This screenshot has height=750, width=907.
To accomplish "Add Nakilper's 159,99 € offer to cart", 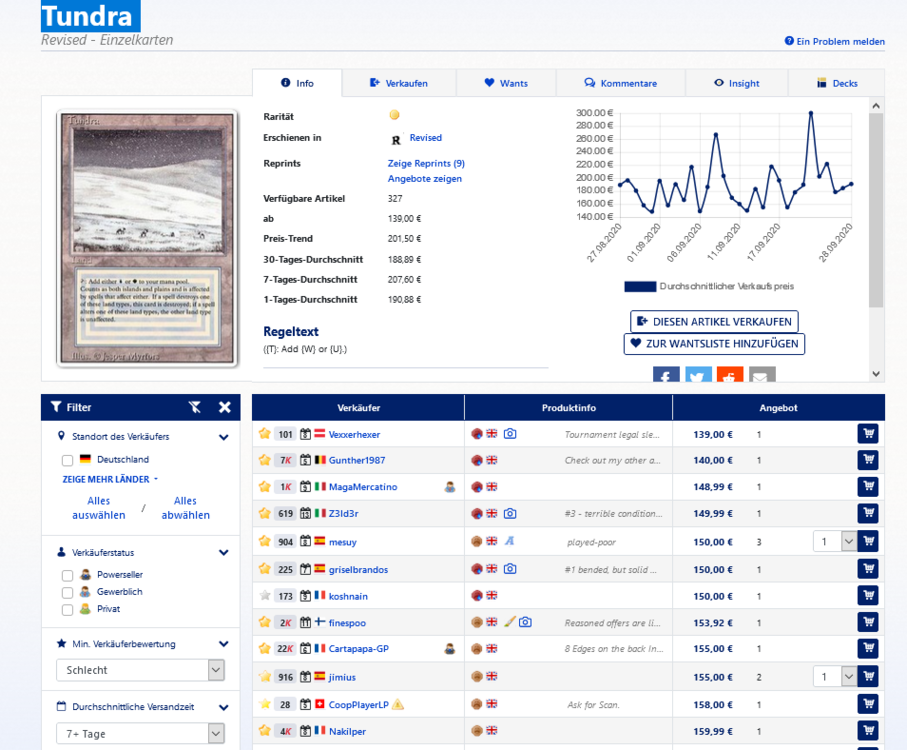I will coord(867,731).
